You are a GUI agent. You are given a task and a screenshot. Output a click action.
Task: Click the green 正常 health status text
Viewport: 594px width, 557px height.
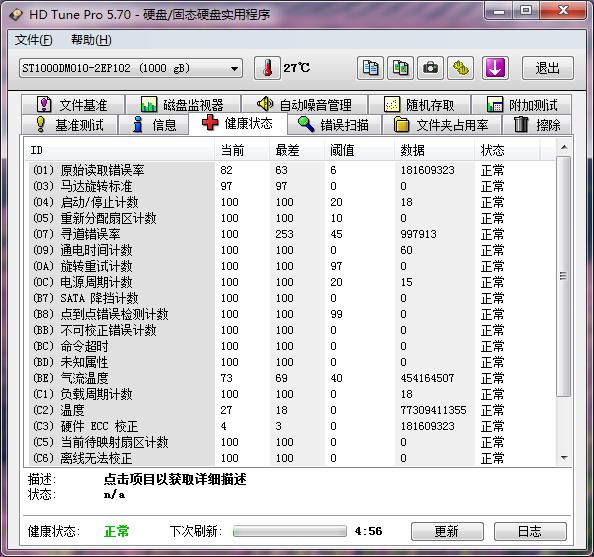(x=116, y=531)
